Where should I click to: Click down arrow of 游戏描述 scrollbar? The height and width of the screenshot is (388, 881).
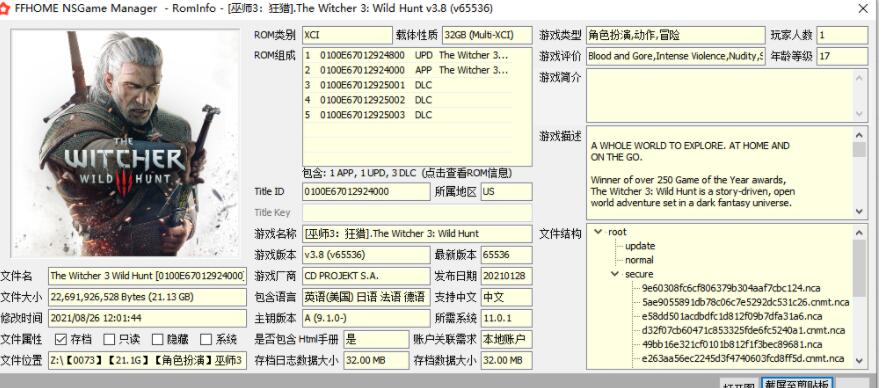click(860, 212)
